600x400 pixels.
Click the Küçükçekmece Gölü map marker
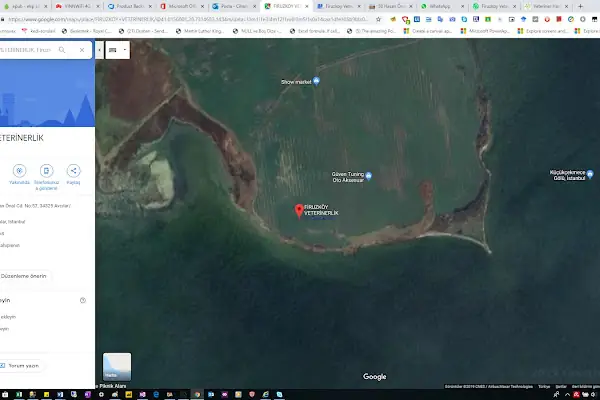(x=590, y=174)
